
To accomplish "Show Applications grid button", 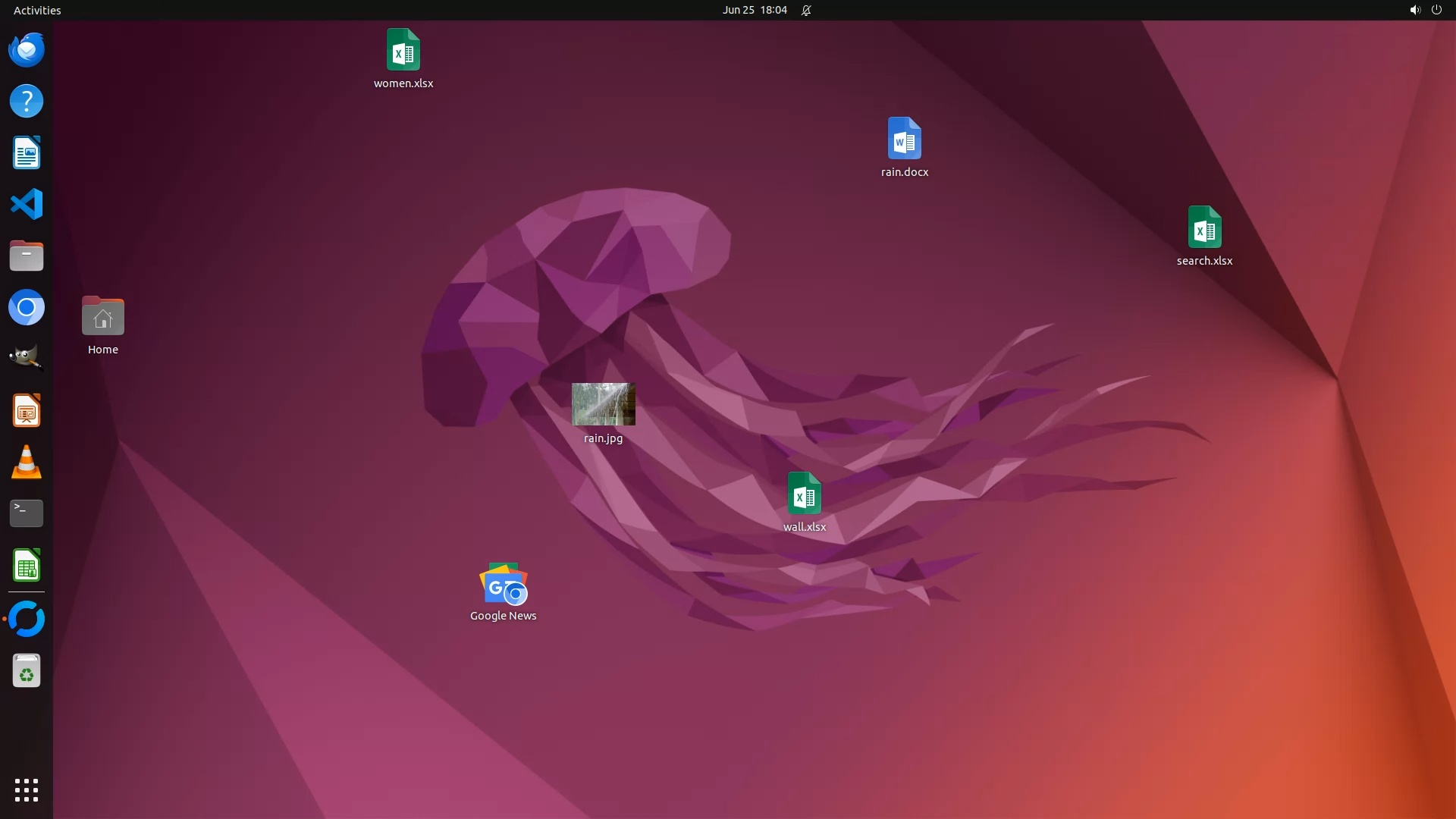I will click(x=27, y=790).
